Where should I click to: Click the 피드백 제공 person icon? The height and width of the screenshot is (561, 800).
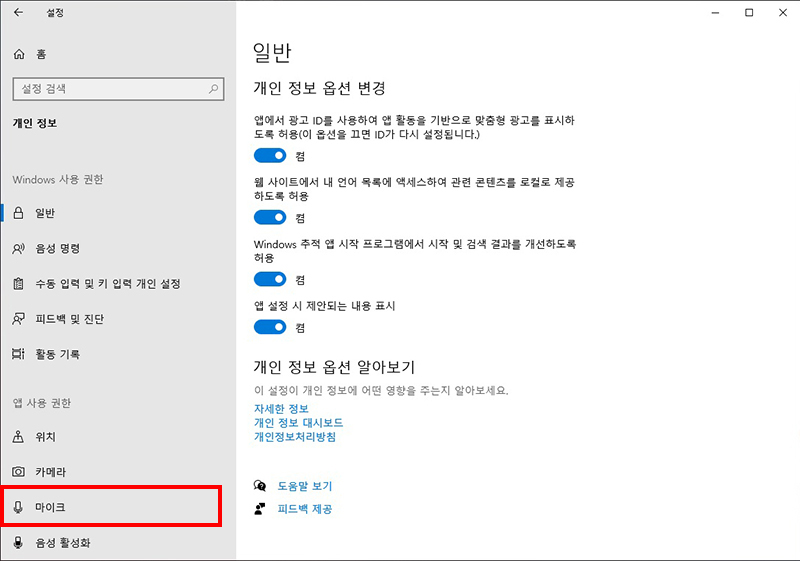coord(260,508)
